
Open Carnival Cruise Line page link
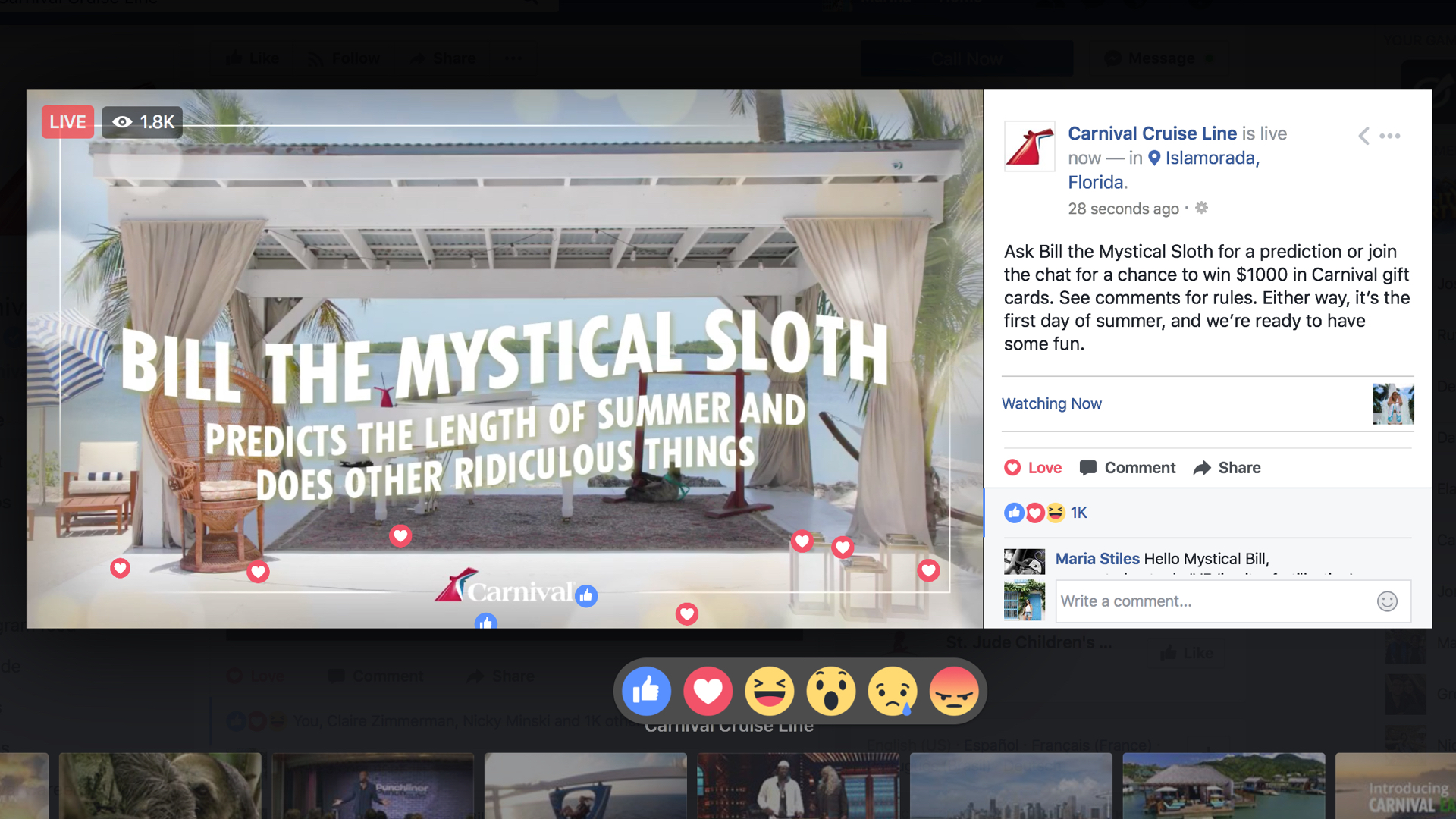coord(1153,133)
